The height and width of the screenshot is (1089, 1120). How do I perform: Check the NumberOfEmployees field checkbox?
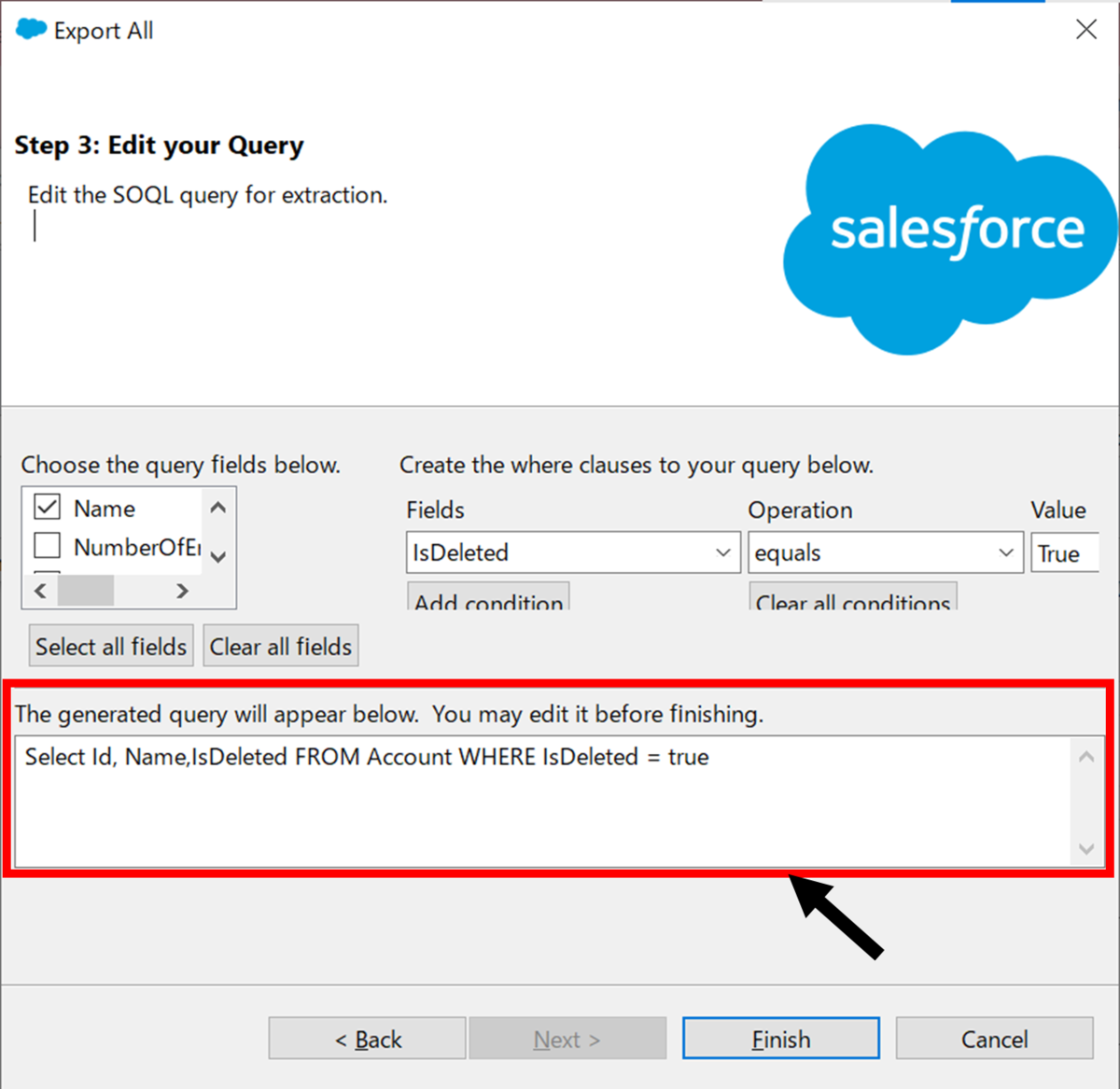point(47,545)
